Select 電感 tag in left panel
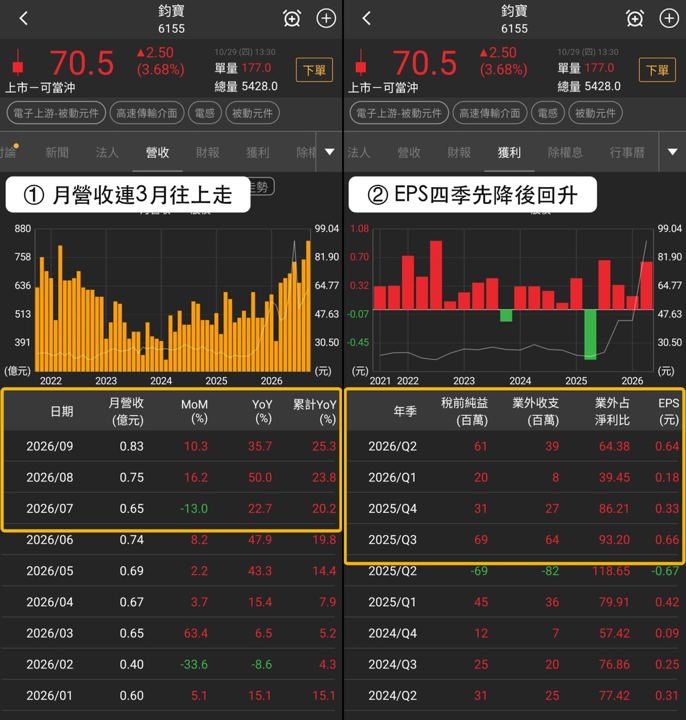Screen dimensions: 686x720 [205, 113]
